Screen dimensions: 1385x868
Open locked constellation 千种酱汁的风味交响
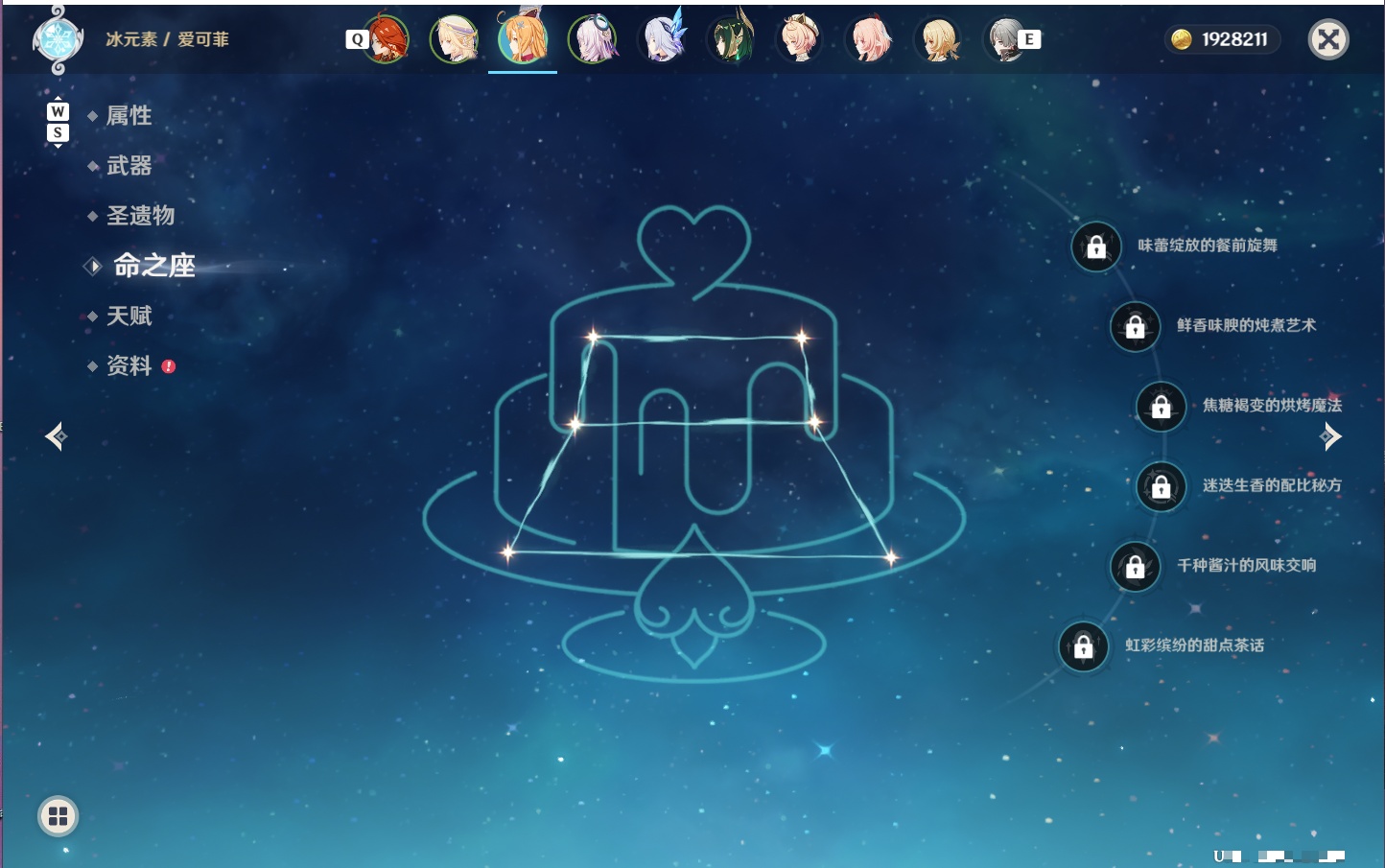pyautogui.click(x=1135, y=567)
